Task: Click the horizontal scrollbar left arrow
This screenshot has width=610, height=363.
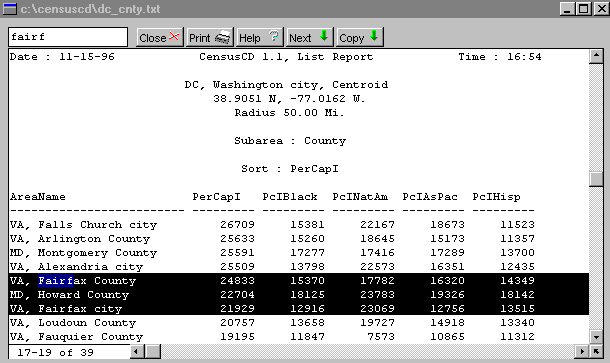Action: 136,352
